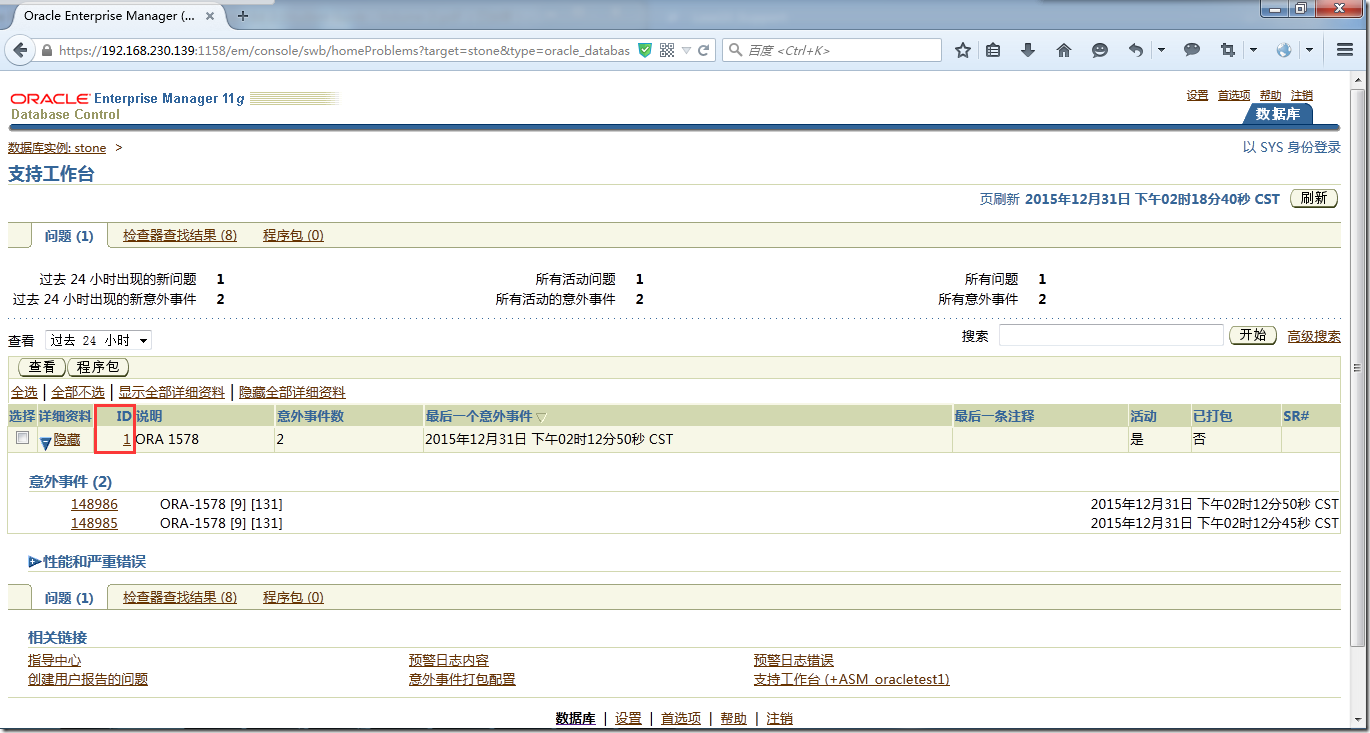Select upper 问题 (1) tab
The width and height of the screenshot is (1370, 733).
click(x=69, y=236)
